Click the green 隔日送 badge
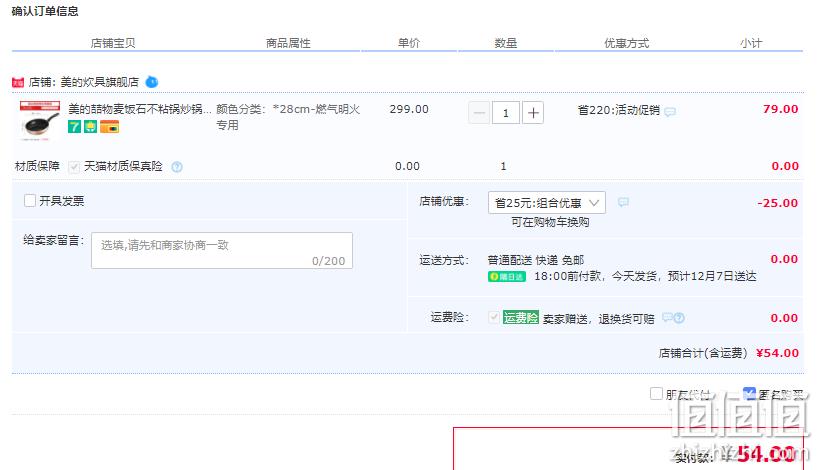The image size is (819, 470). [x=507, y=276]
